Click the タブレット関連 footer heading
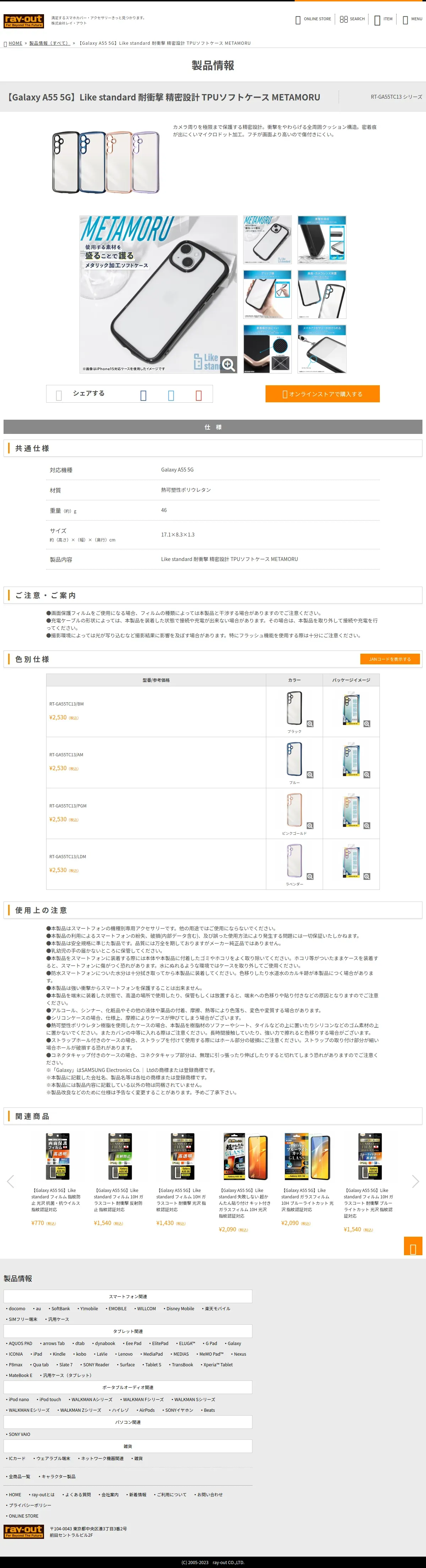426x1568 pixels. (128, 1330)
